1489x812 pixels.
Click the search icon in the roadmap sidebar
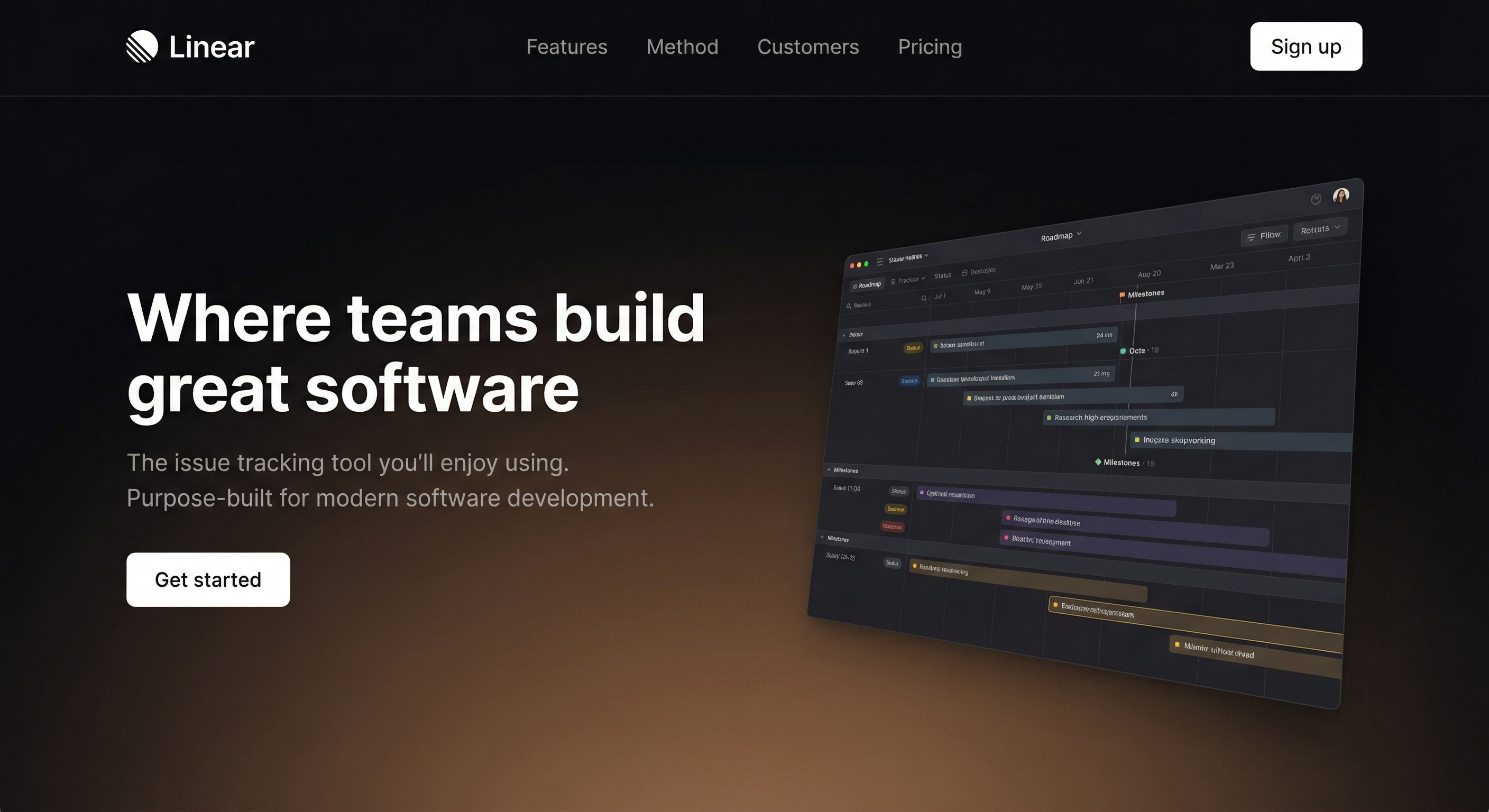point(849,306)
